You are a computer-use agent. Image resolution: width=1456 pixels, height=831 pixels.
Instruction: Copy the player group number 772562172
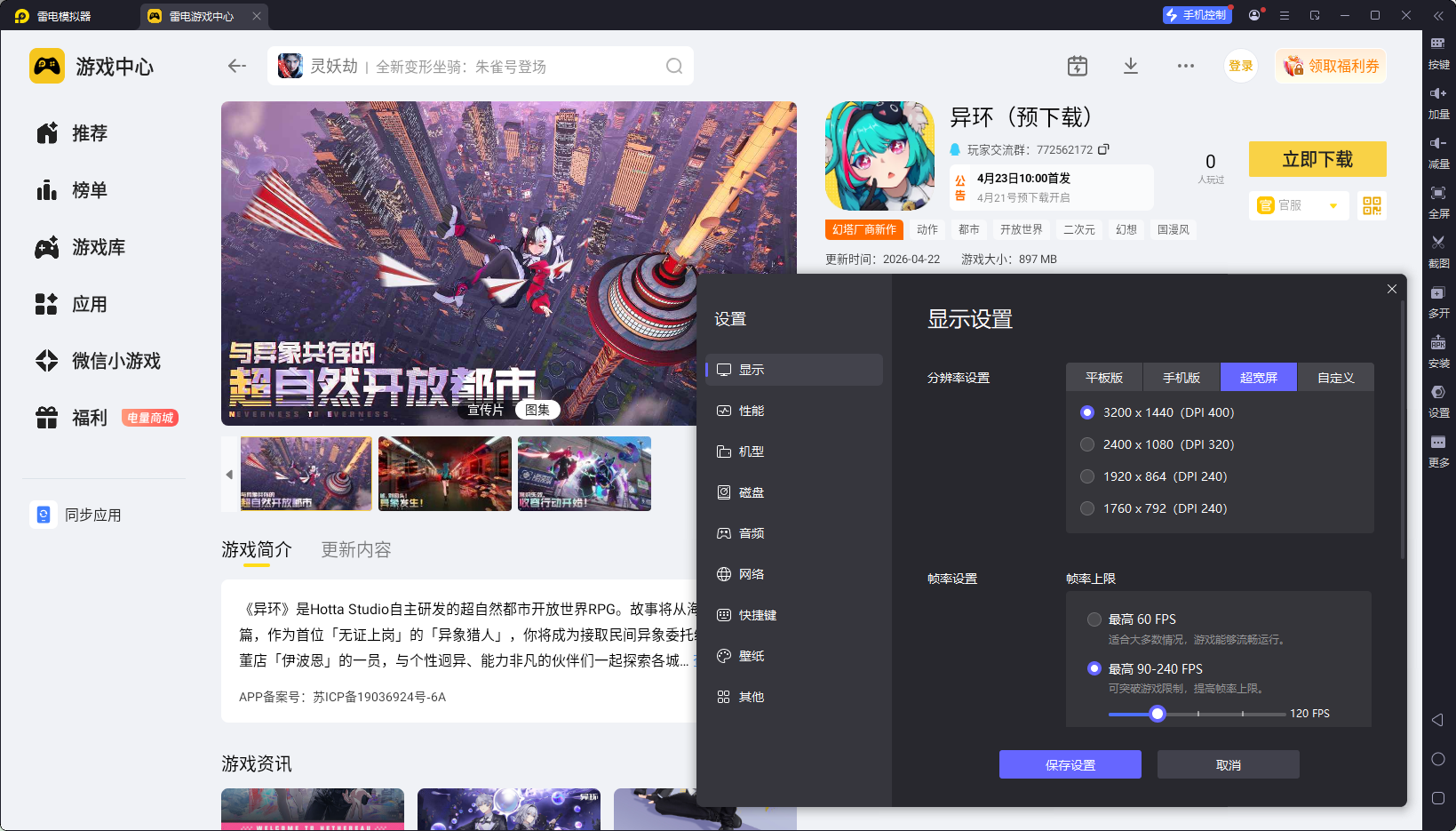click(1103, 149)
